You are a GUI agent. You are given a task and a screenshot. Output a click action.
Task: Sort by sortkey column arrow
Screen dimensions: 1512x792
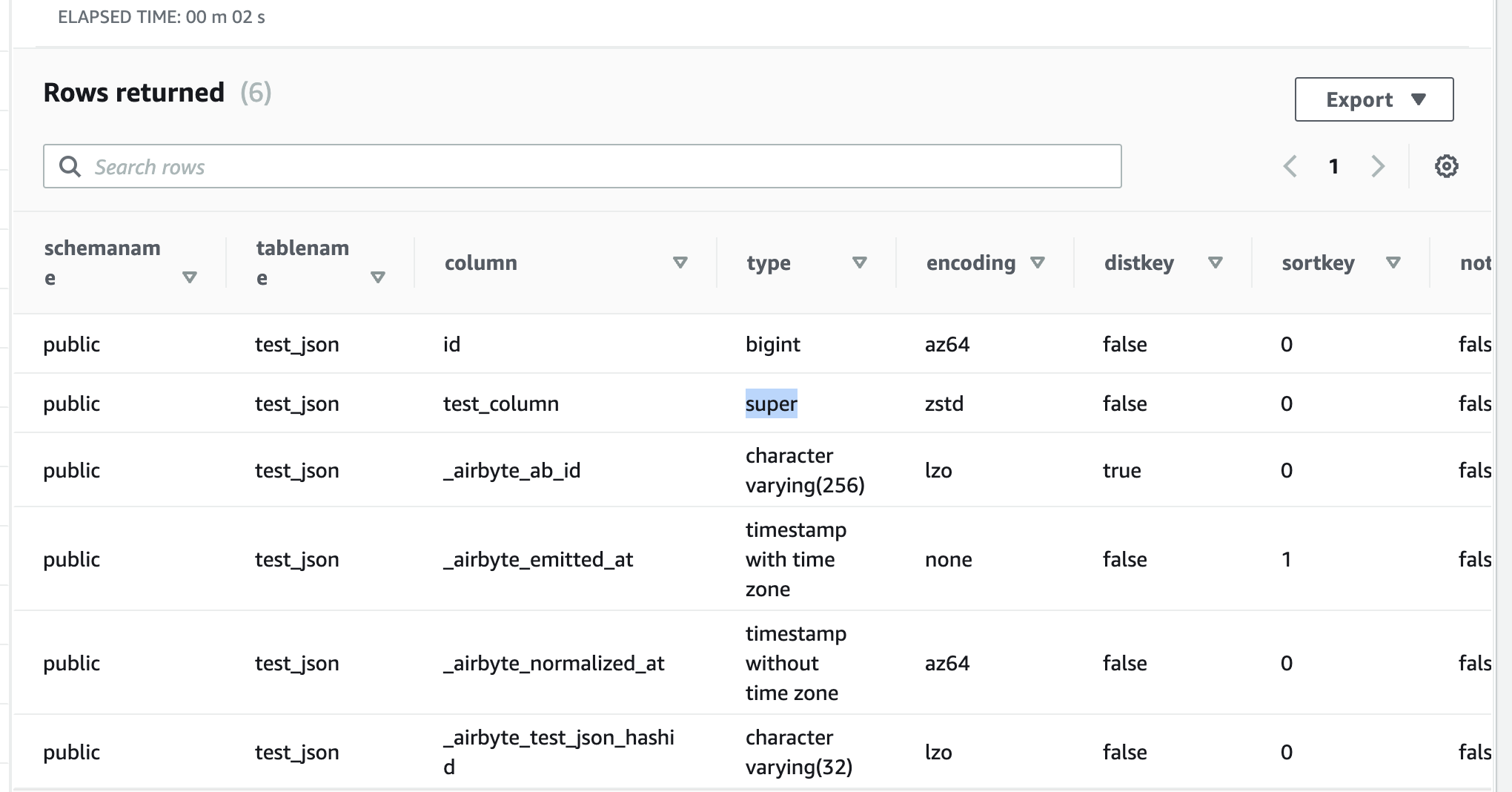click(1393, 263)
